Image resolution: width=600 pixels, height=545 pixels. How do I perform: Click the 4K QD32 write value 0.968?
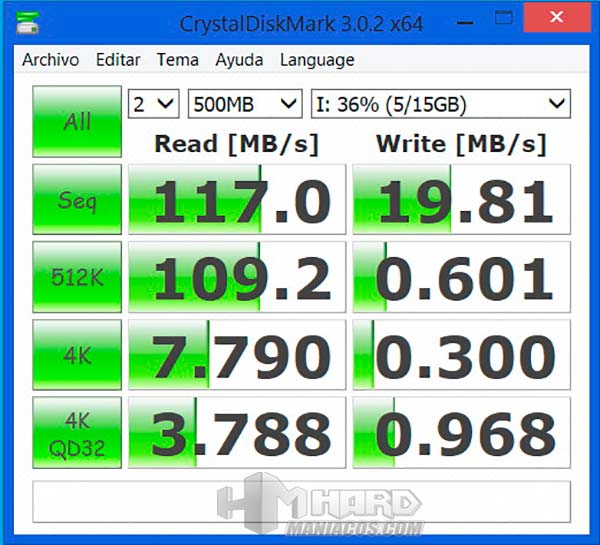(x=461, y=432)
